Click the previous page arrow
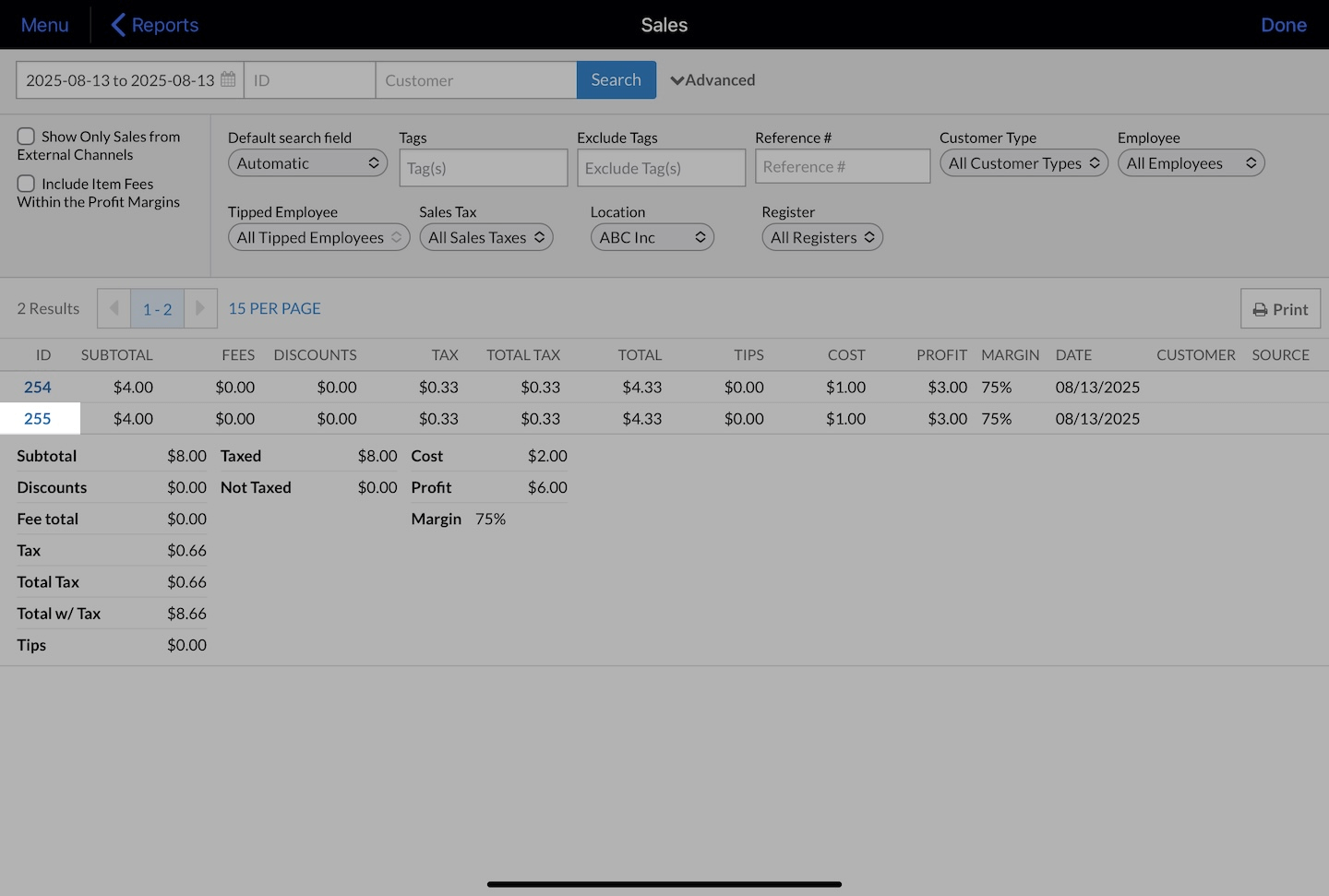The image size is (1329, 896). 114,308
